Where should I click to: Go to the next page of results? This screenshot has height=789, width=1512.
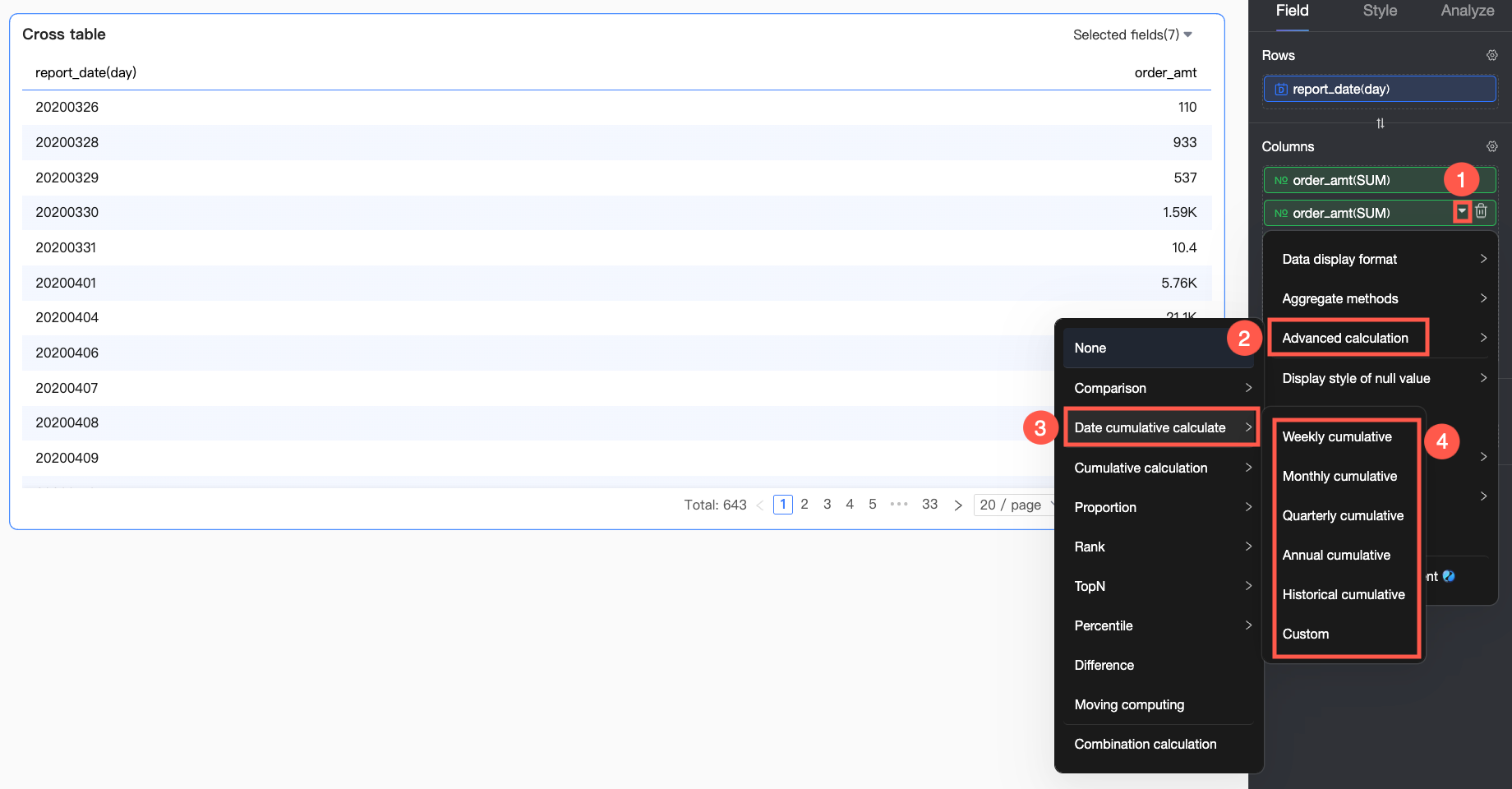[958, 505]
